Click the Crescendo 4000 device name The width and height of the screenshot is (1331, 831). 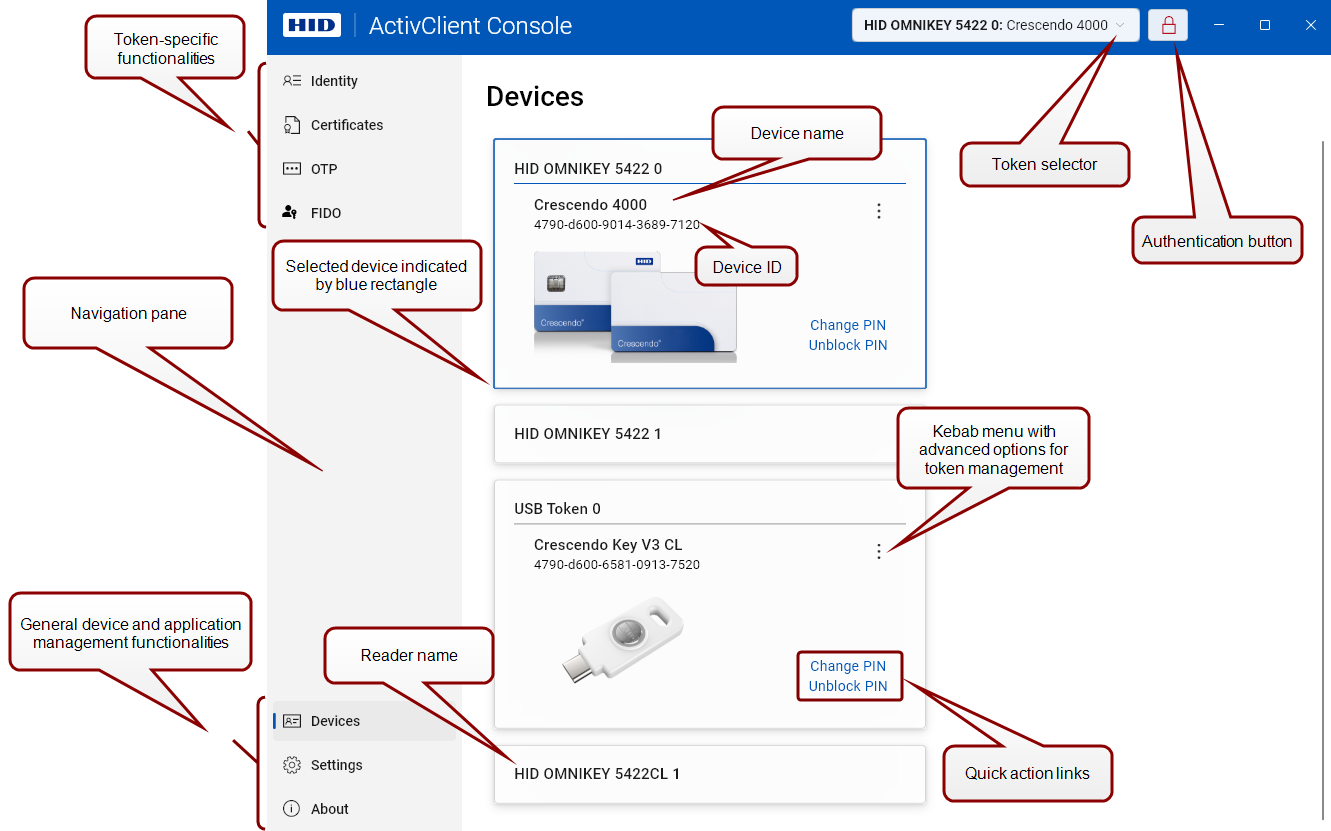[590, 205]
